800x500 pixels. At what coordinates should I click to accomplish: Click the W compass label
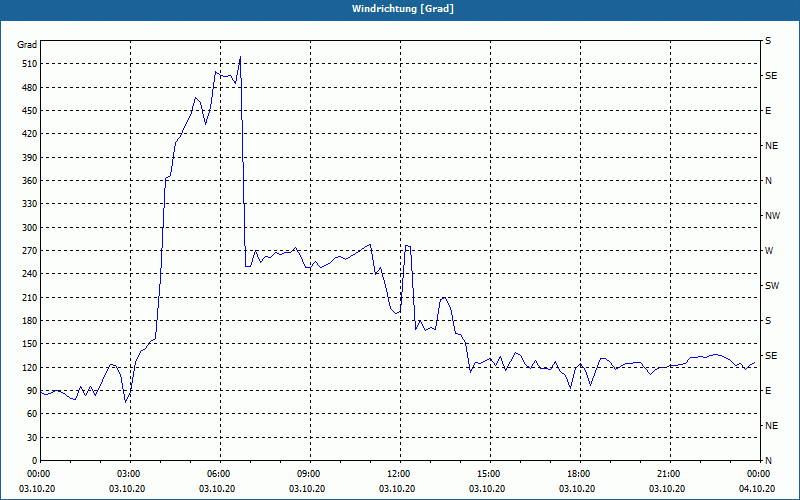pos(769,251)
